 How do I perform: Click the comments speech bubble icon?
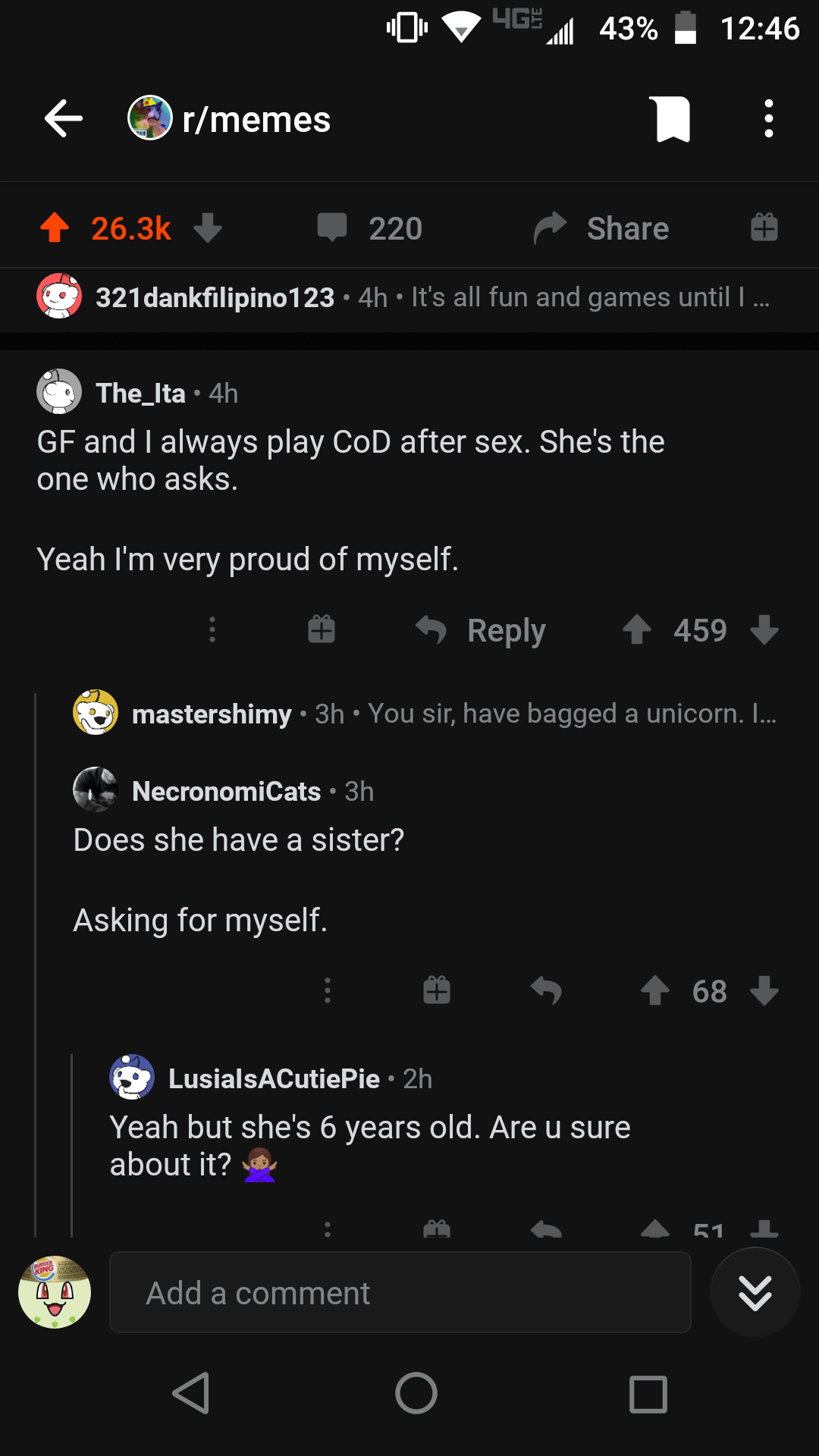334,227
